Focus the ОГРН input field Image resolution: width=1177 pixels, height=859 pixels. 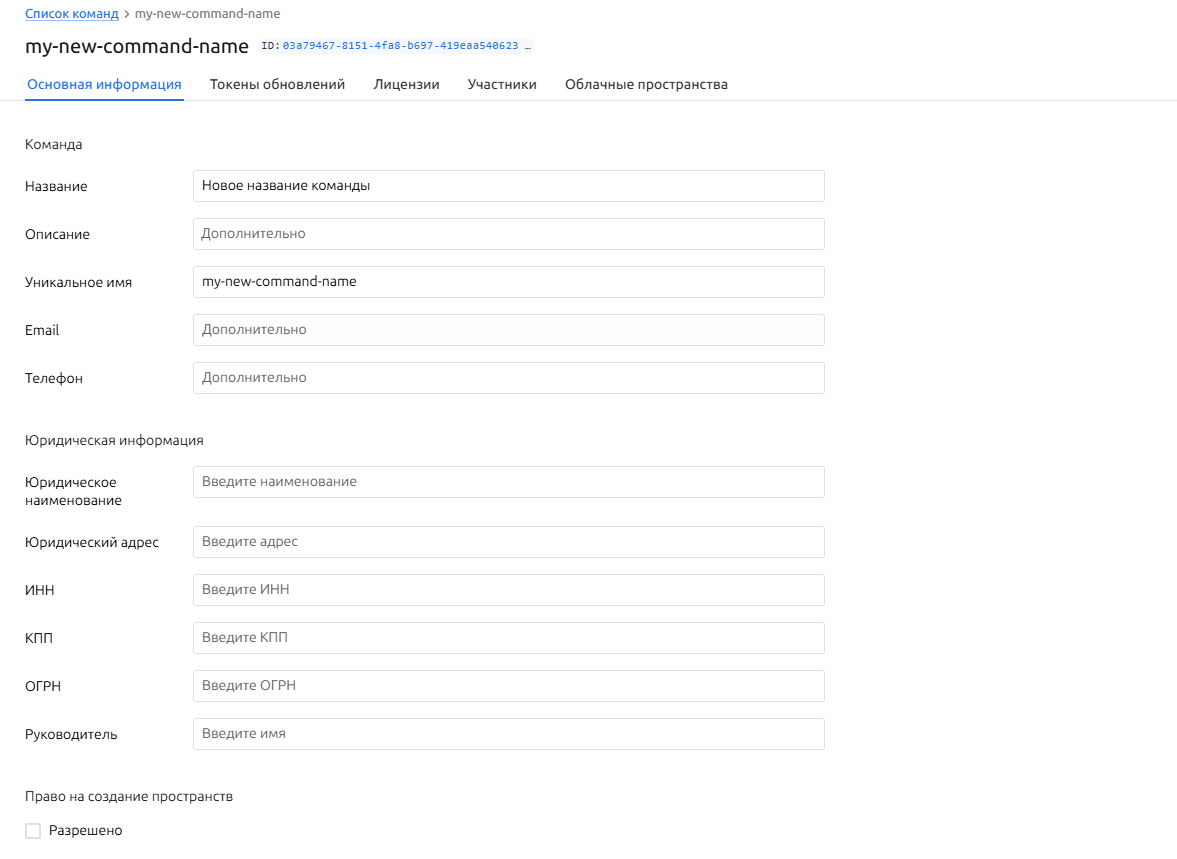508,686
